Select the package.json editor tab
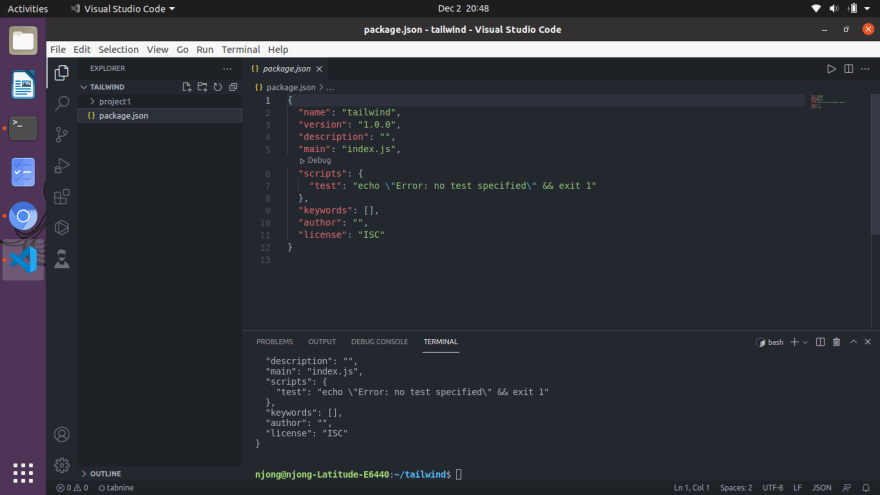 (x=287, y=68)
